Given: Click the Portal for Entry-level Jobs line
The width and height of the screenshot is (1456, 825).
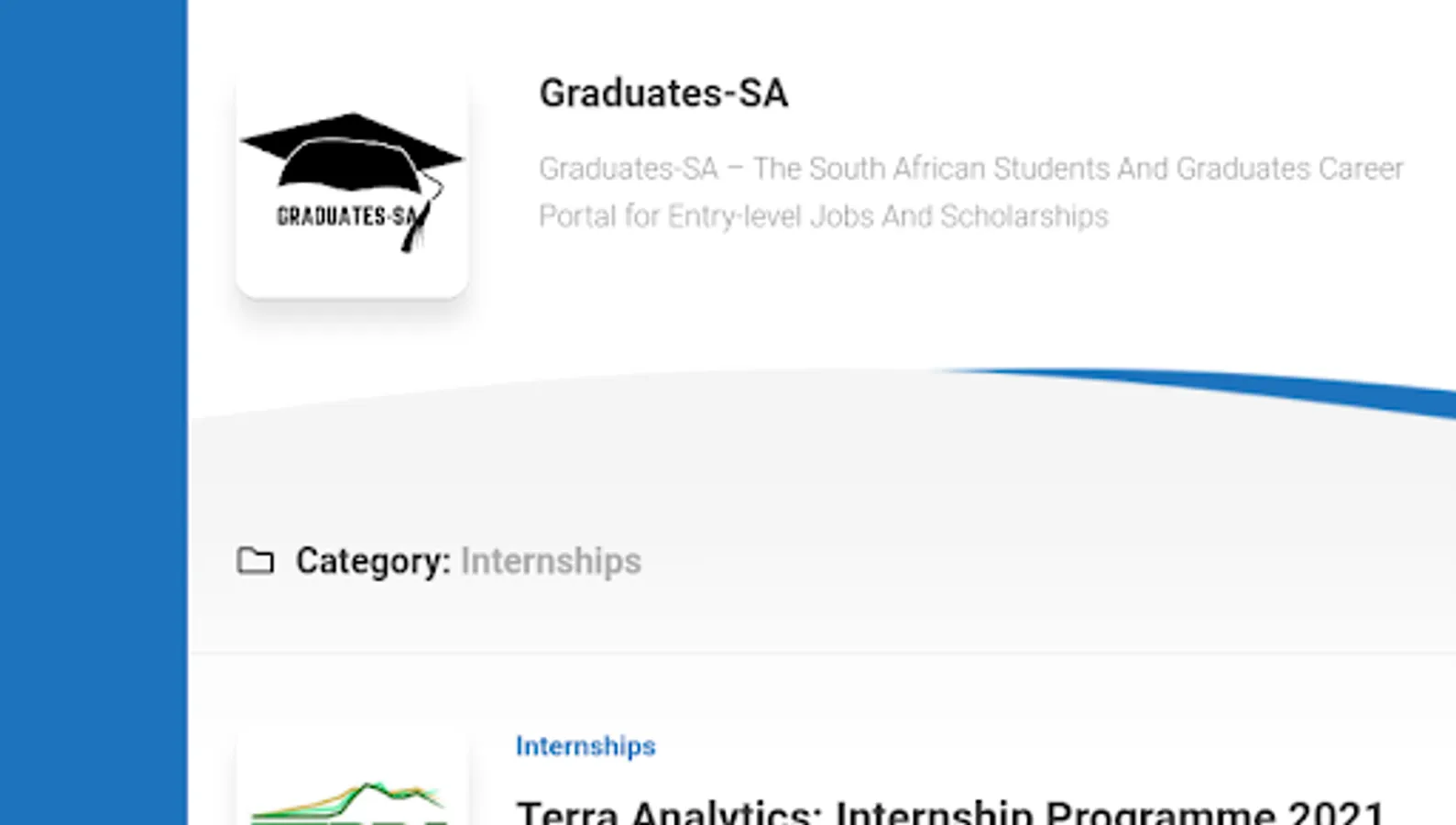Looking at the screenshot, I should tap(823, 216).
